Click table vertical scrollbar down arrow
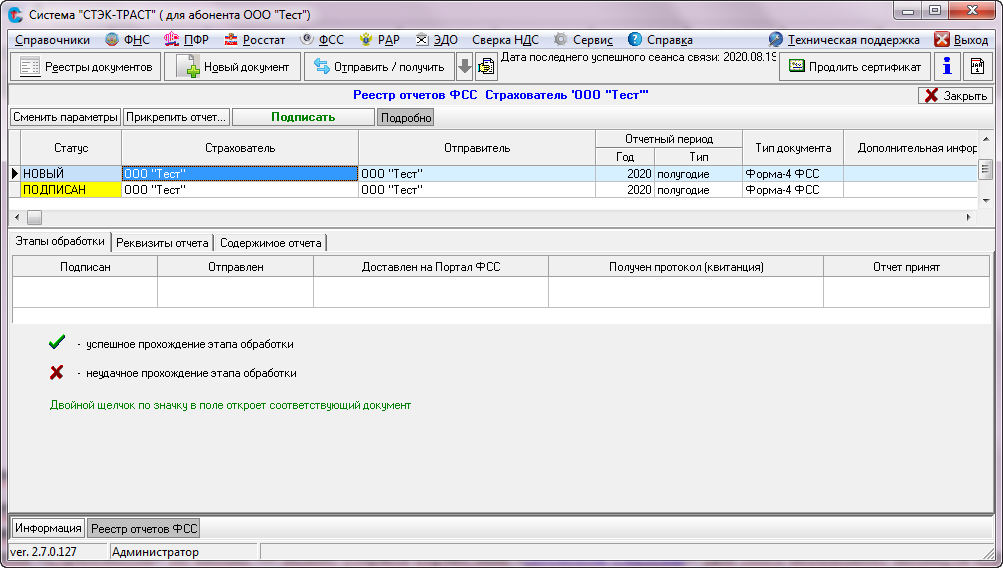Screen dimensions: 1003x568 (986, 201)
